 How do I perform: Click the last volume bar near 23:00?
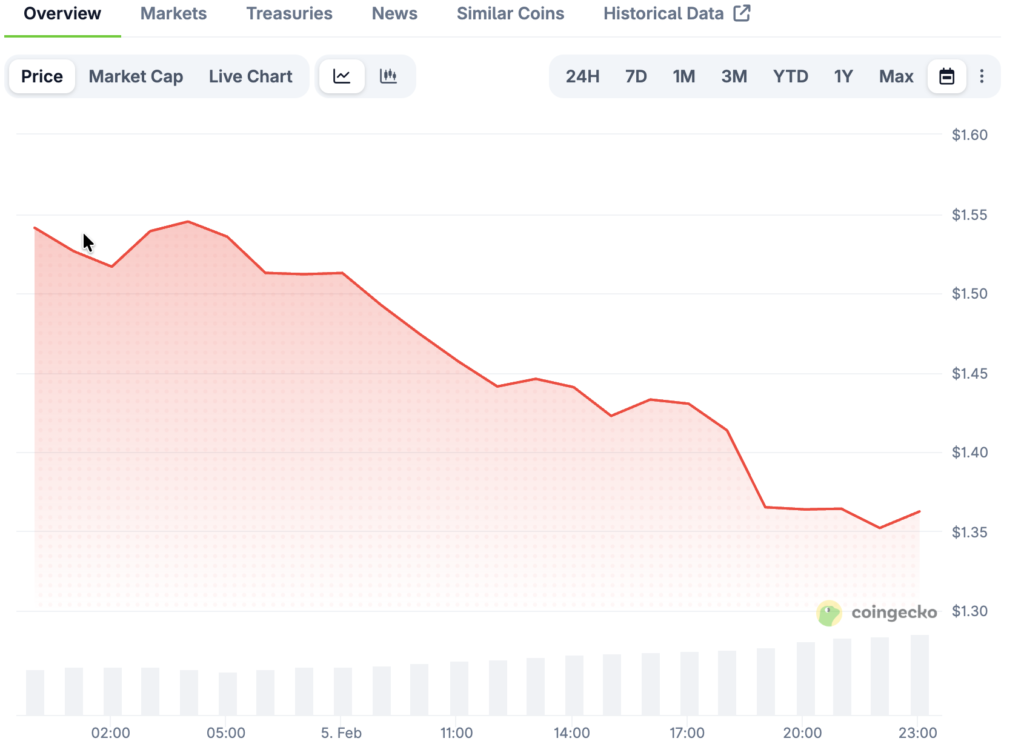coord(919,675)
